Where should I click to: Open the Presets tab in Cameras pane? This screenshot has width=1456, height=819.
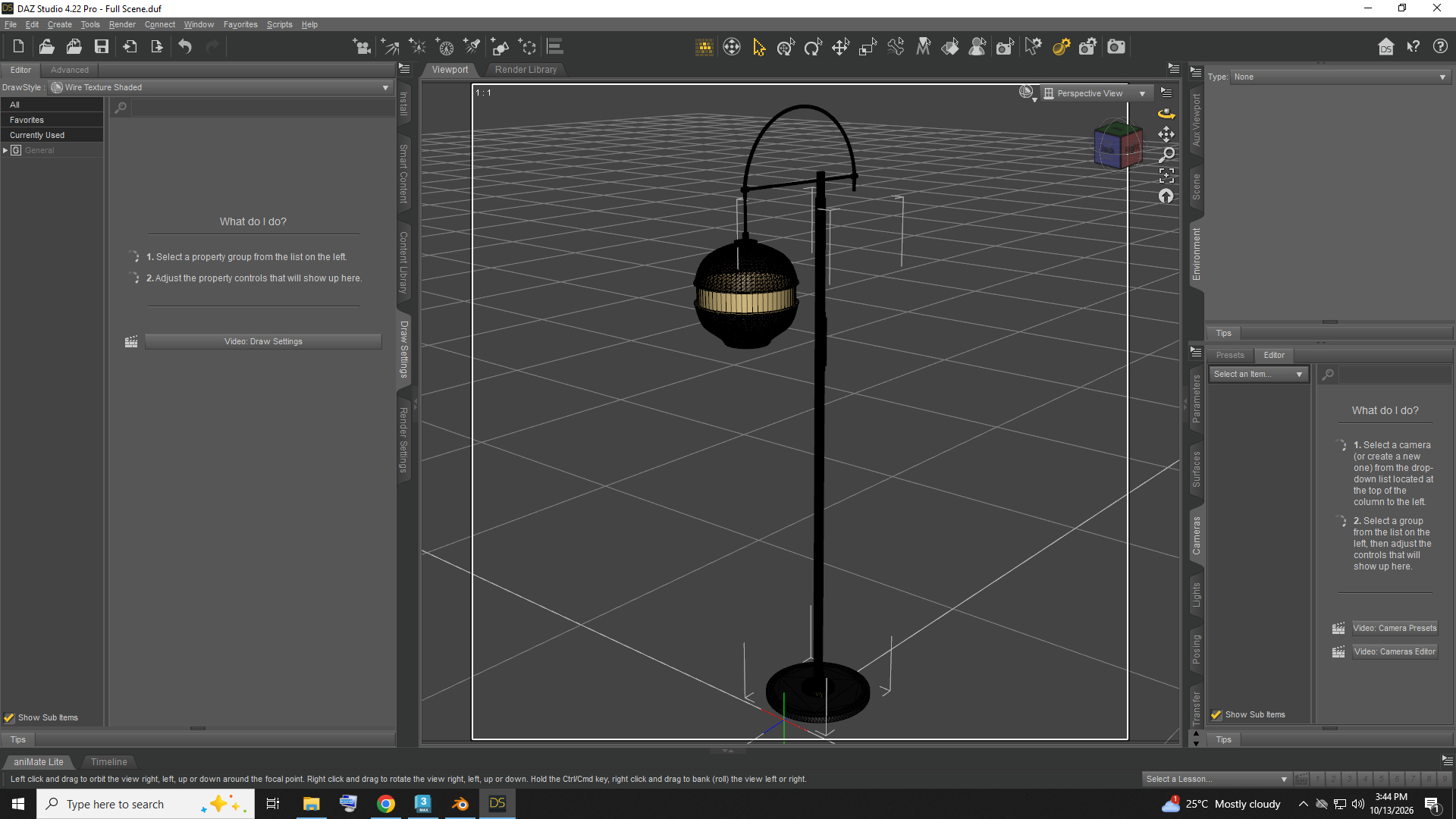[1230, 355]
